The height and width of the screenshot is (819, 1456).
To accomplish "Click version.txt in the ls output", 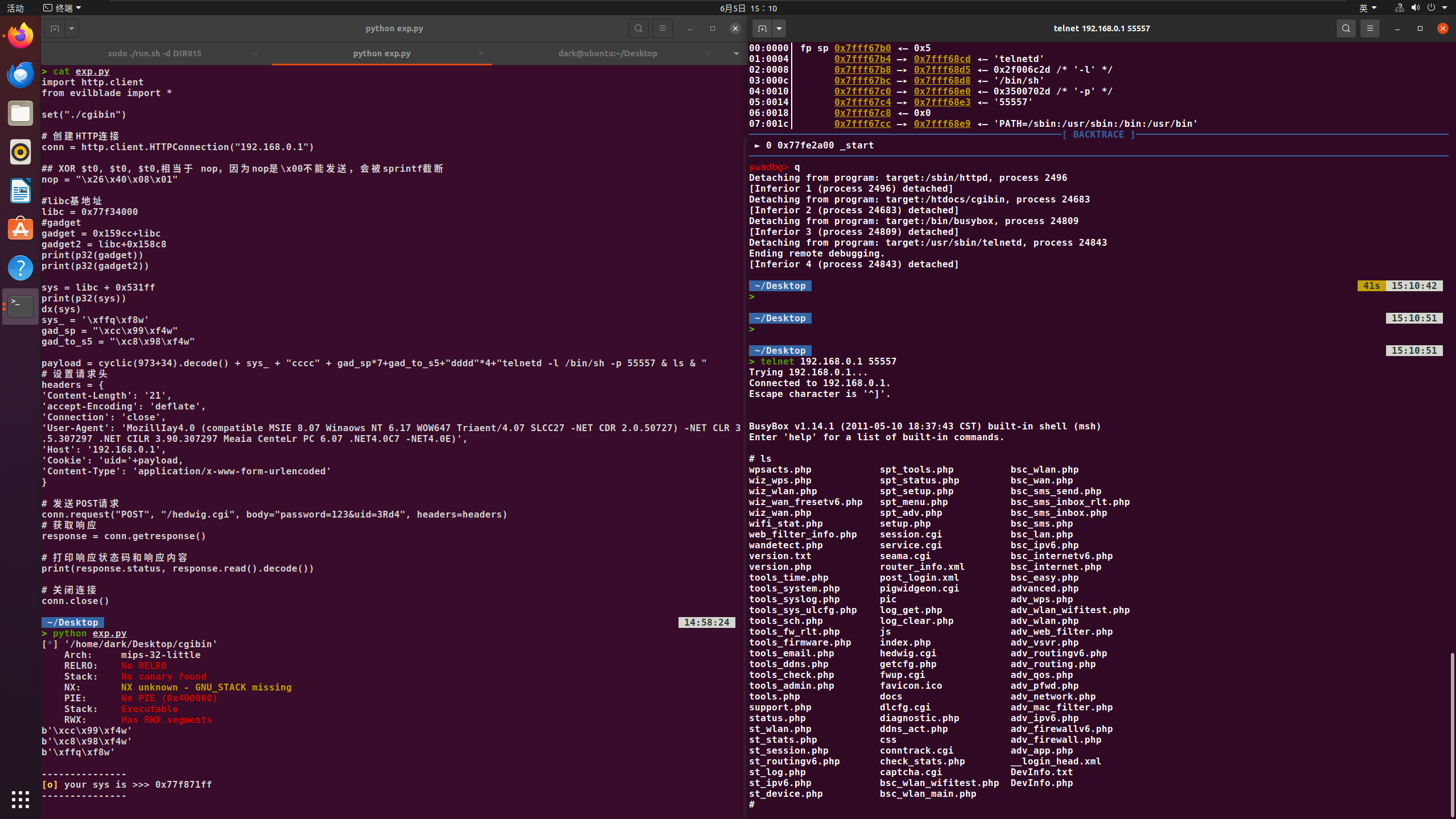I will point(780,556).
